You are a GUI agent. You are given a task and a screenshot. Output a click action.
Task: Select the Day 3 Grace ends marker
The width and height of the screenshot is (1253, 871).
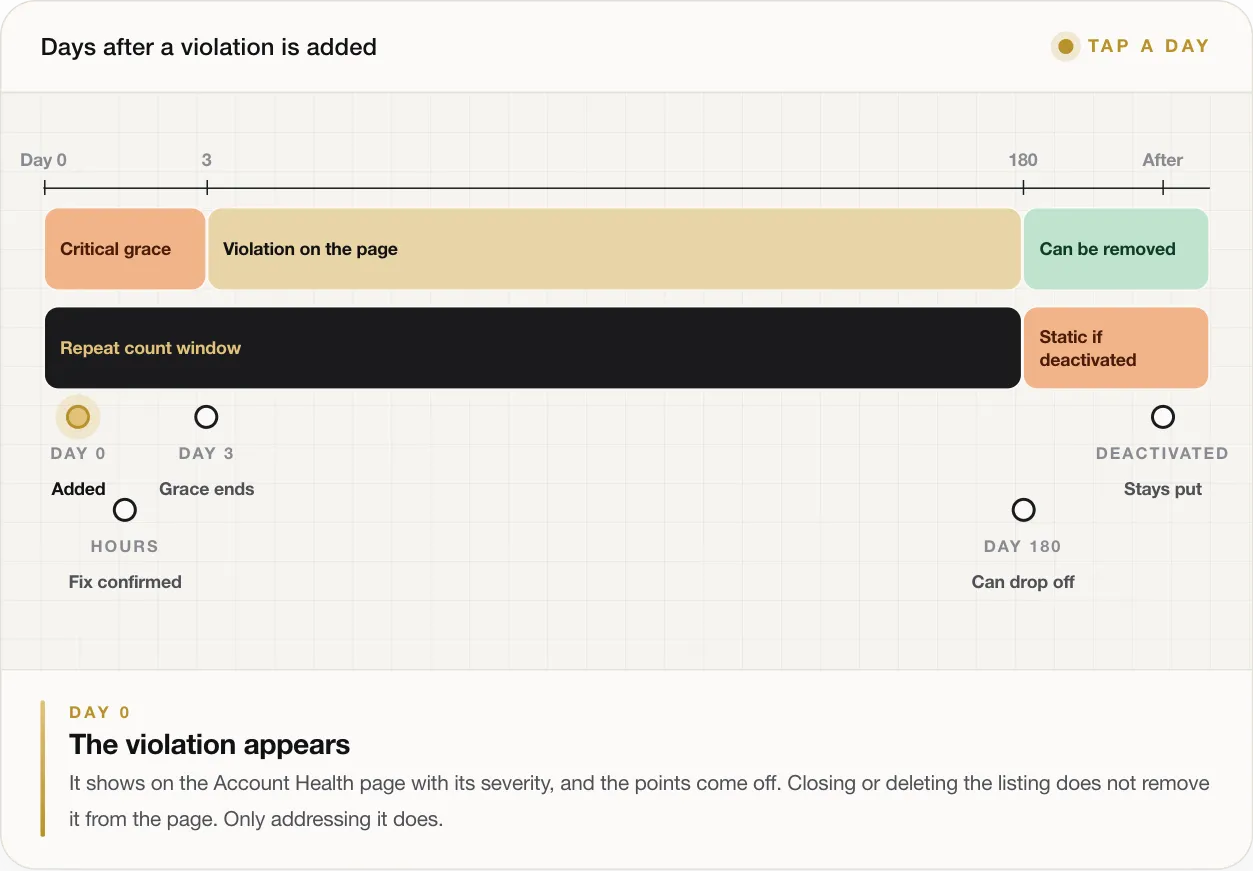click(x=206, y=417)
